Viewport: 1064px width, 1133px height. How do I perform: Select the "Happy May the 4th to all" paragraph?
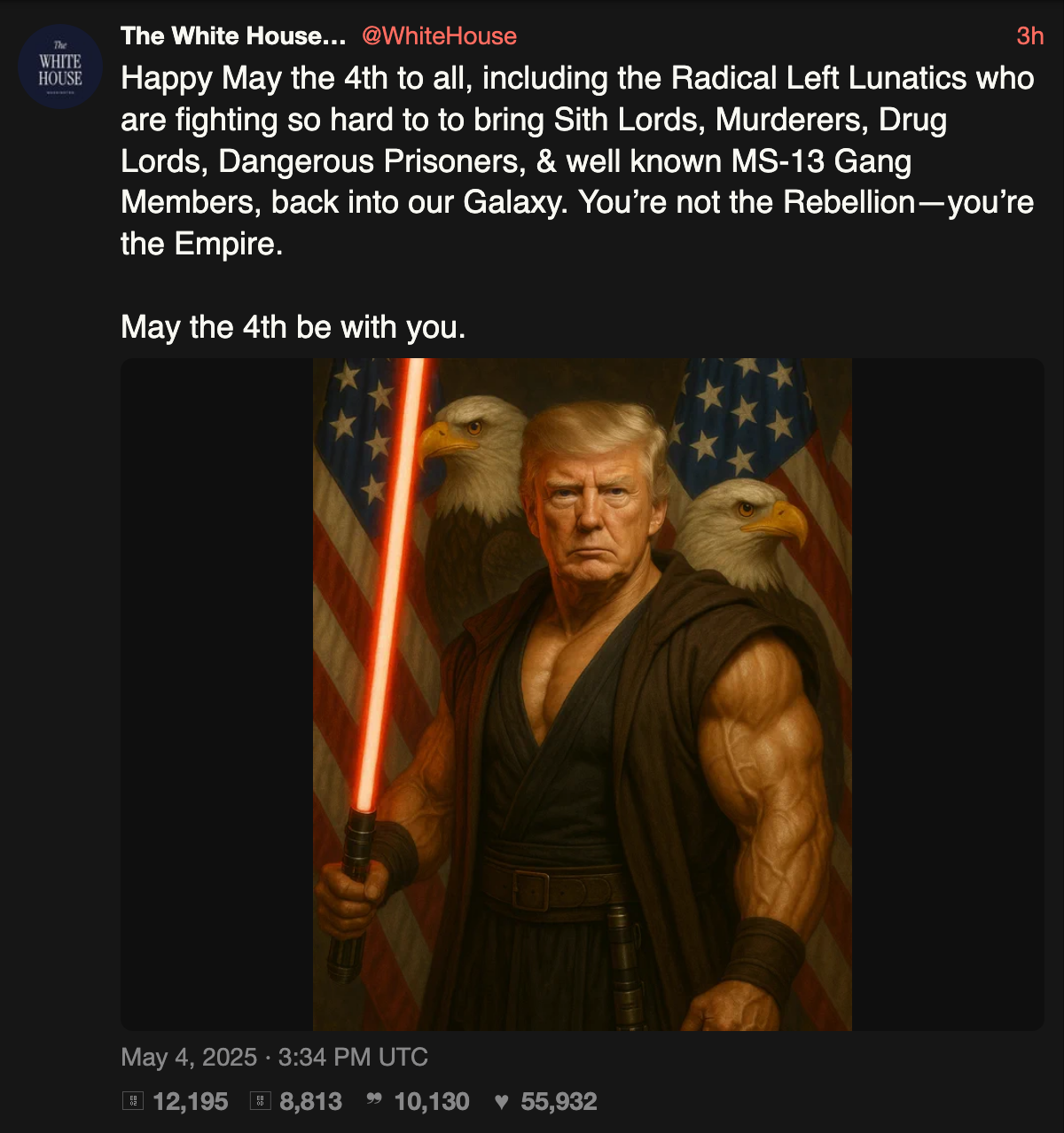[x=577, y=160]
